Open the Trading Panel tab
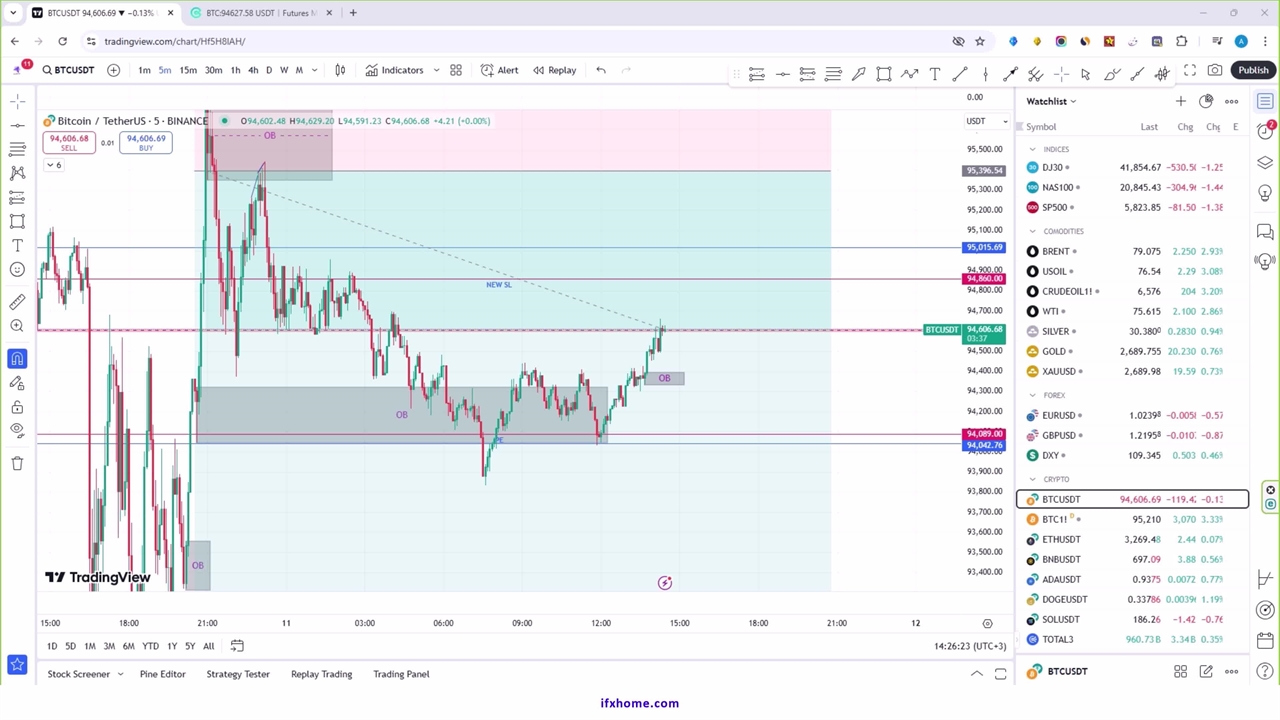The width and height of the screenshot is (1280, 720). [x=401, y=674]
